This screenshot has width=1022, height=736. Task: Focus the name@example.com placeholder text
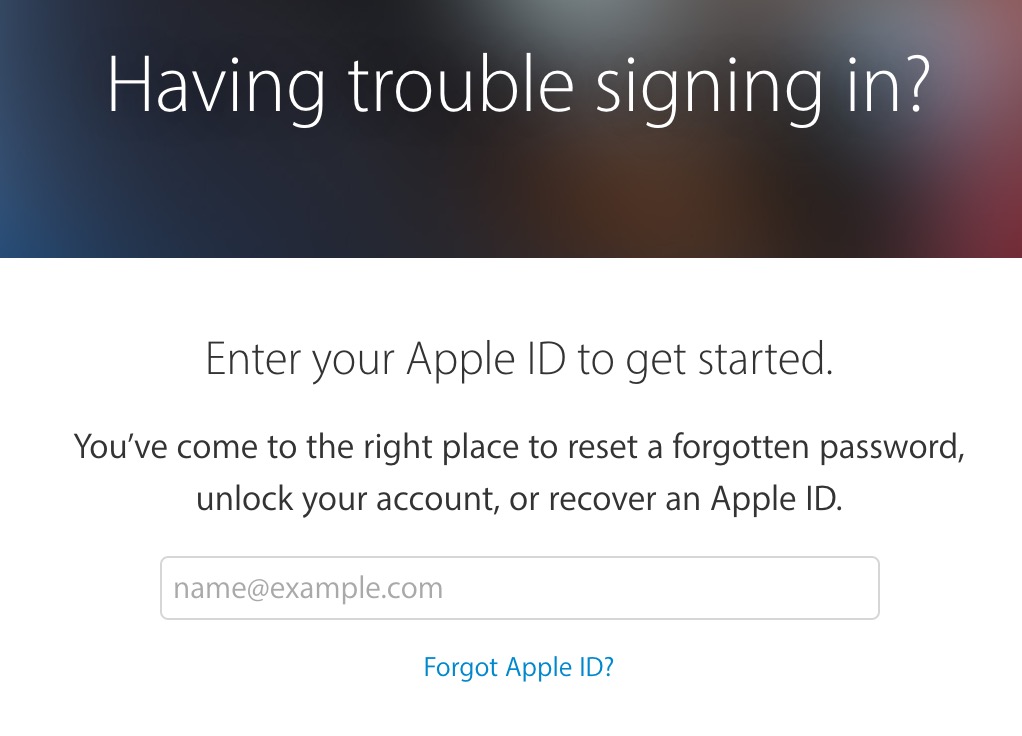coord(308,589)
